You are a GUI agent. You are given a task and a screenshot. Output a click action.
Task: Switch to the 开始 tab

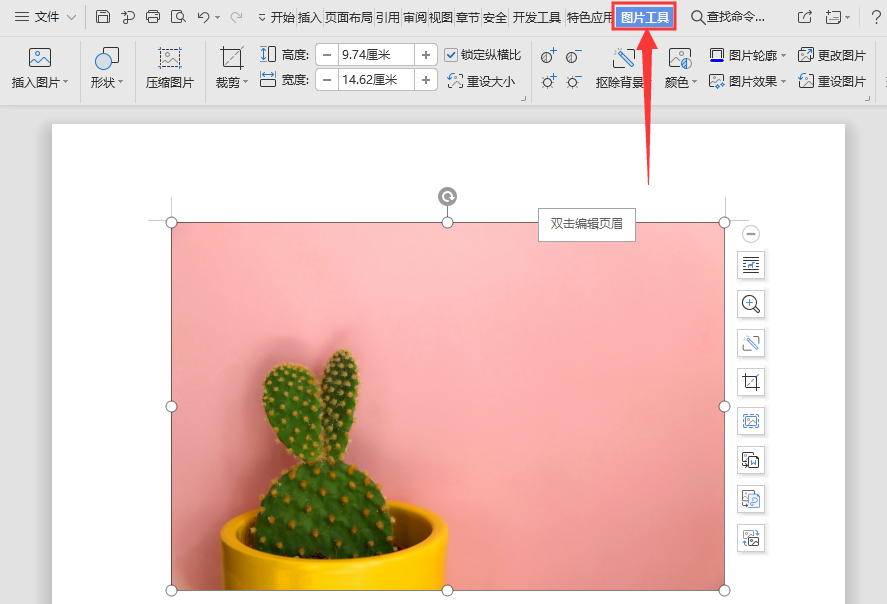pos(282,18)
